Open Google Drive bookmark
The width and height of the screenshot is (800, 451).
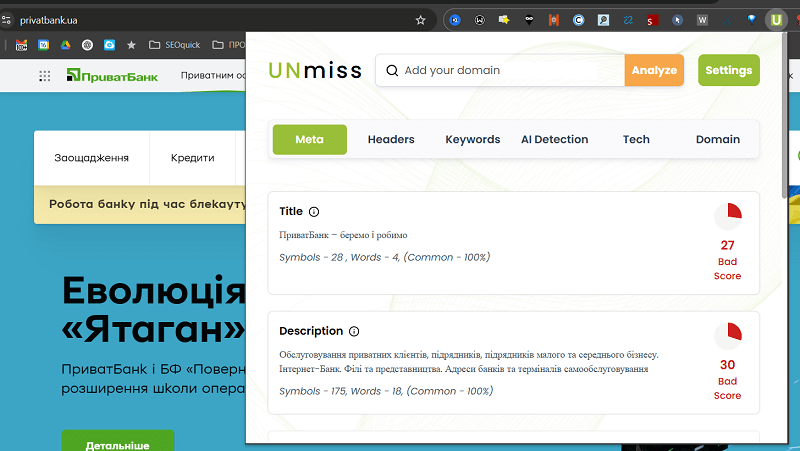click(x=65, y=45)
